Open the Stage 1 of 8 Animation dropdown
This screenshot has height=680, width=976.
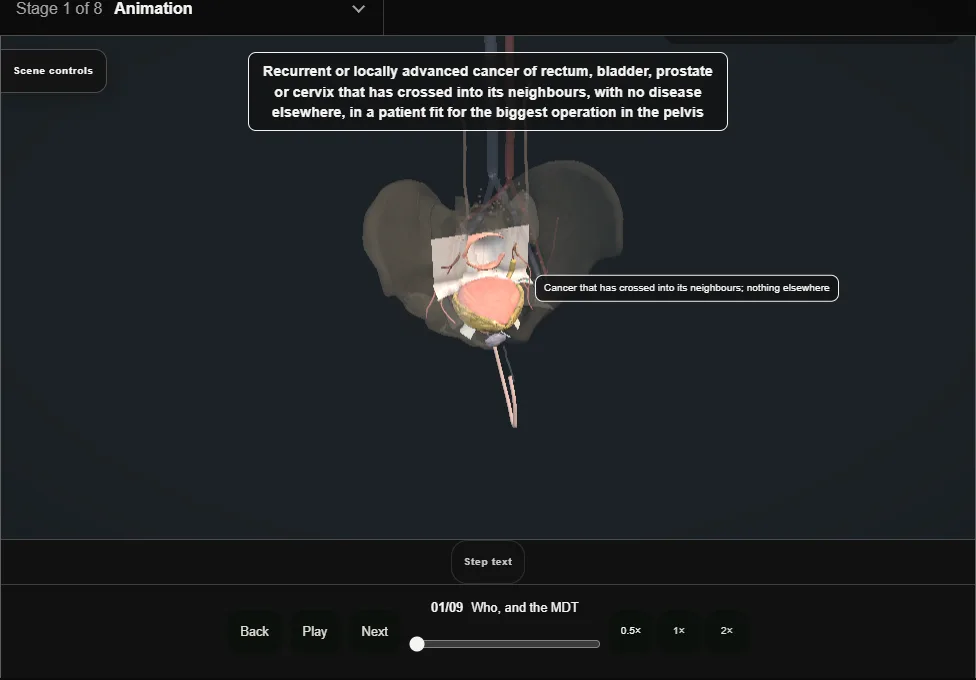191,9
